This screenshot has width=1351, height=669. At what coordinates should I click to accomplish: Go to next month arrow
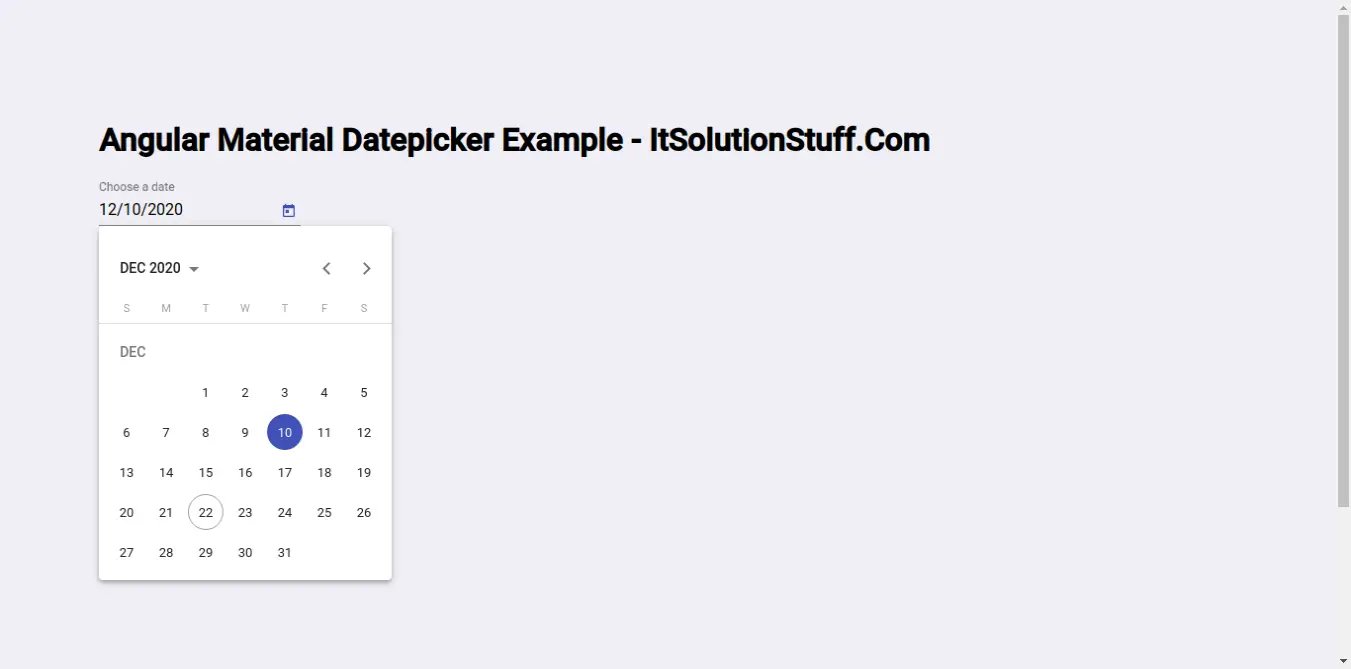pyautogui.click(x=366, y=268)
